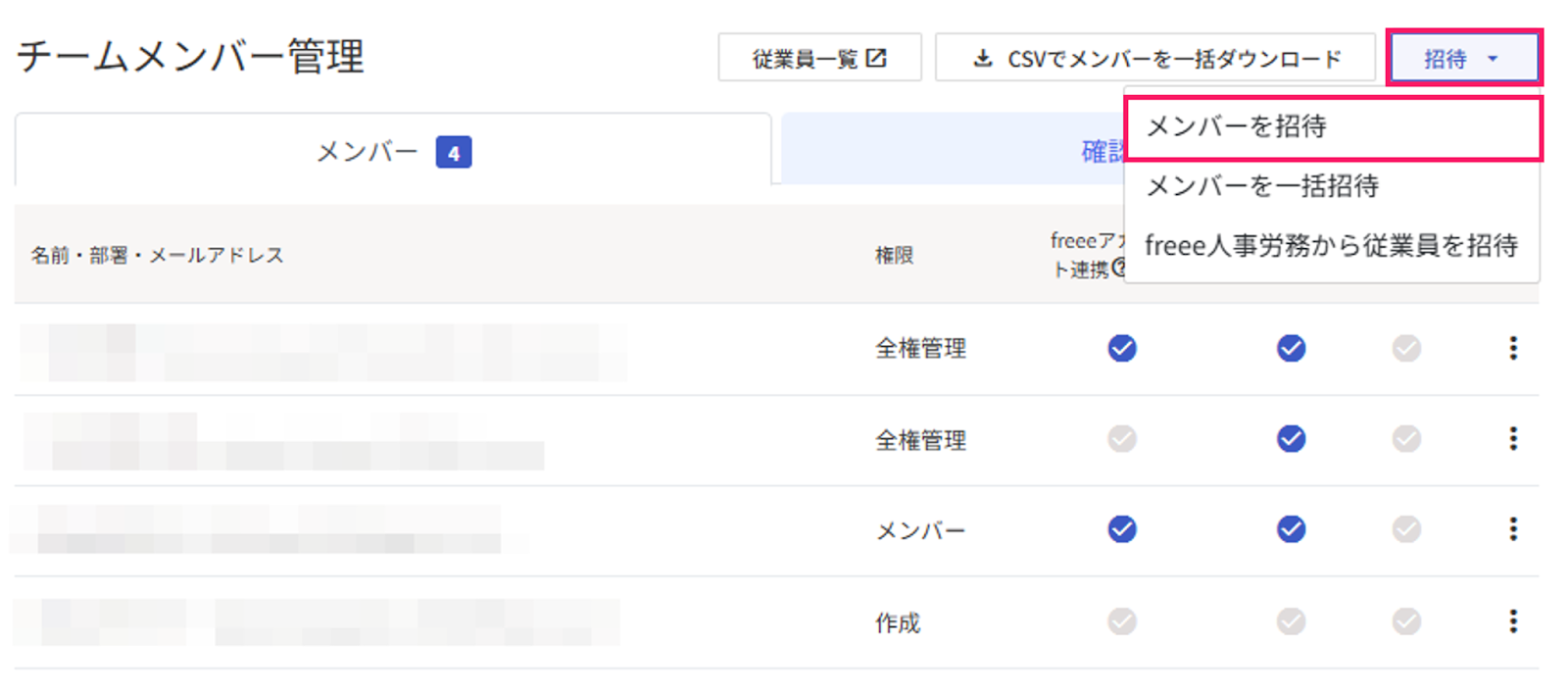Open the partially hidden 確認 tab
The width and height of the screenshot is (1568, 691).
coord(1100,151)
